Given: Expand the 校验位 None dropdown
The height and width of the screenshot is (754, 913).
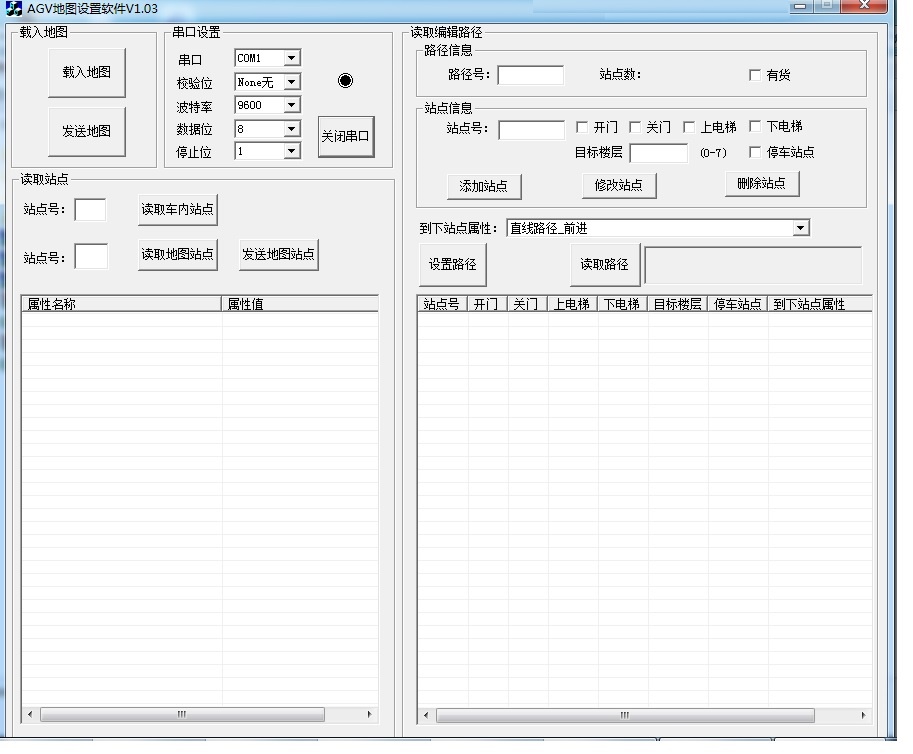Looking at the screenshot, I should pyautogui.click(x=291, y=82).
